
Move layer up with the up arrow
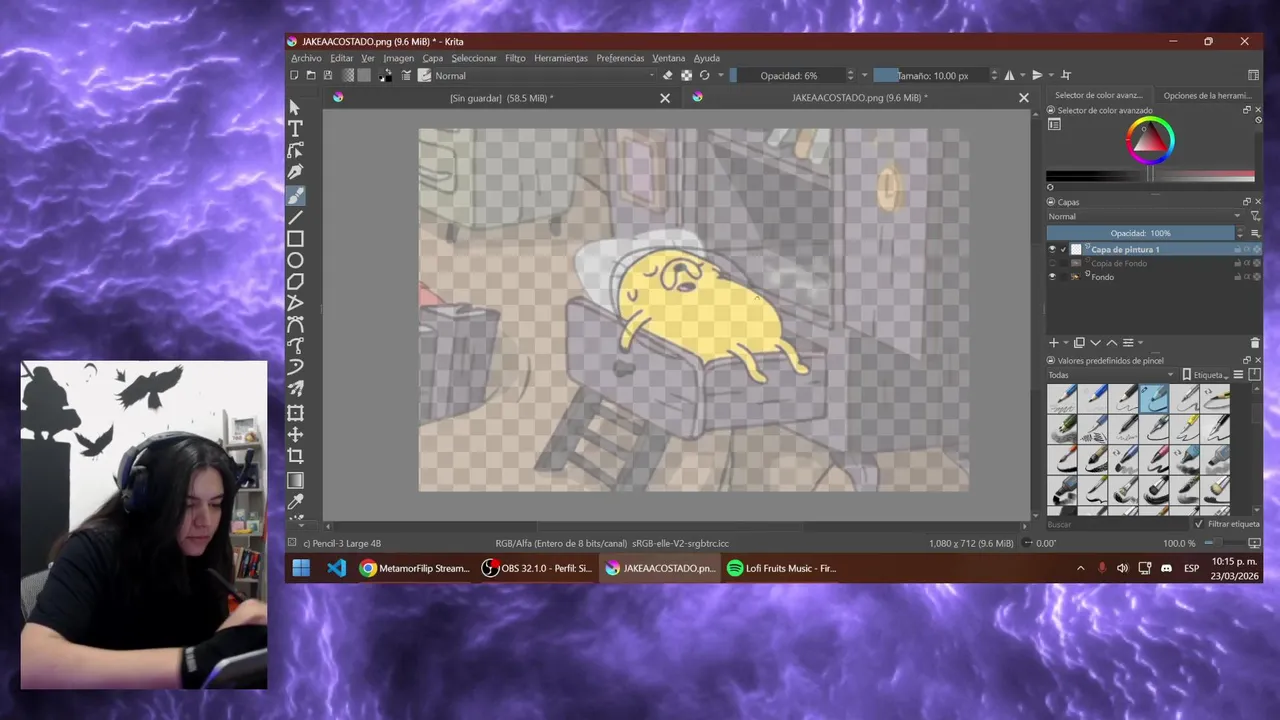(x=1111, y=343)
